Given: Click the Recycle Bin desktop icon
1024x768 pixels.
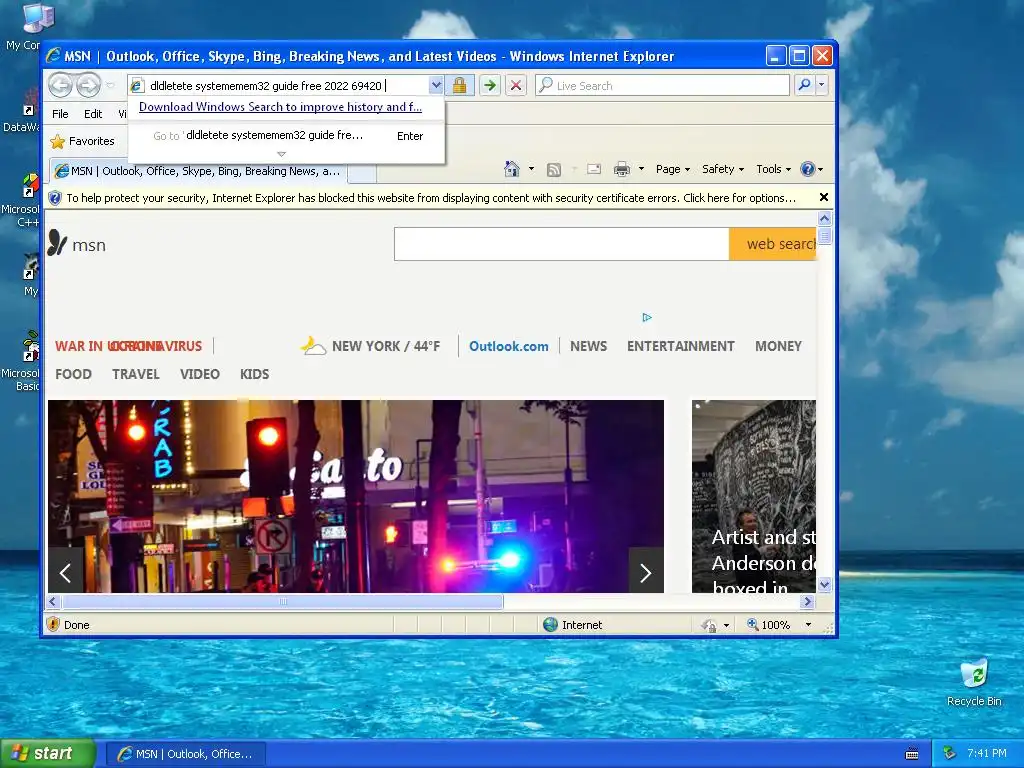Looking at the screenshot, I should click(x=974, y=682).
